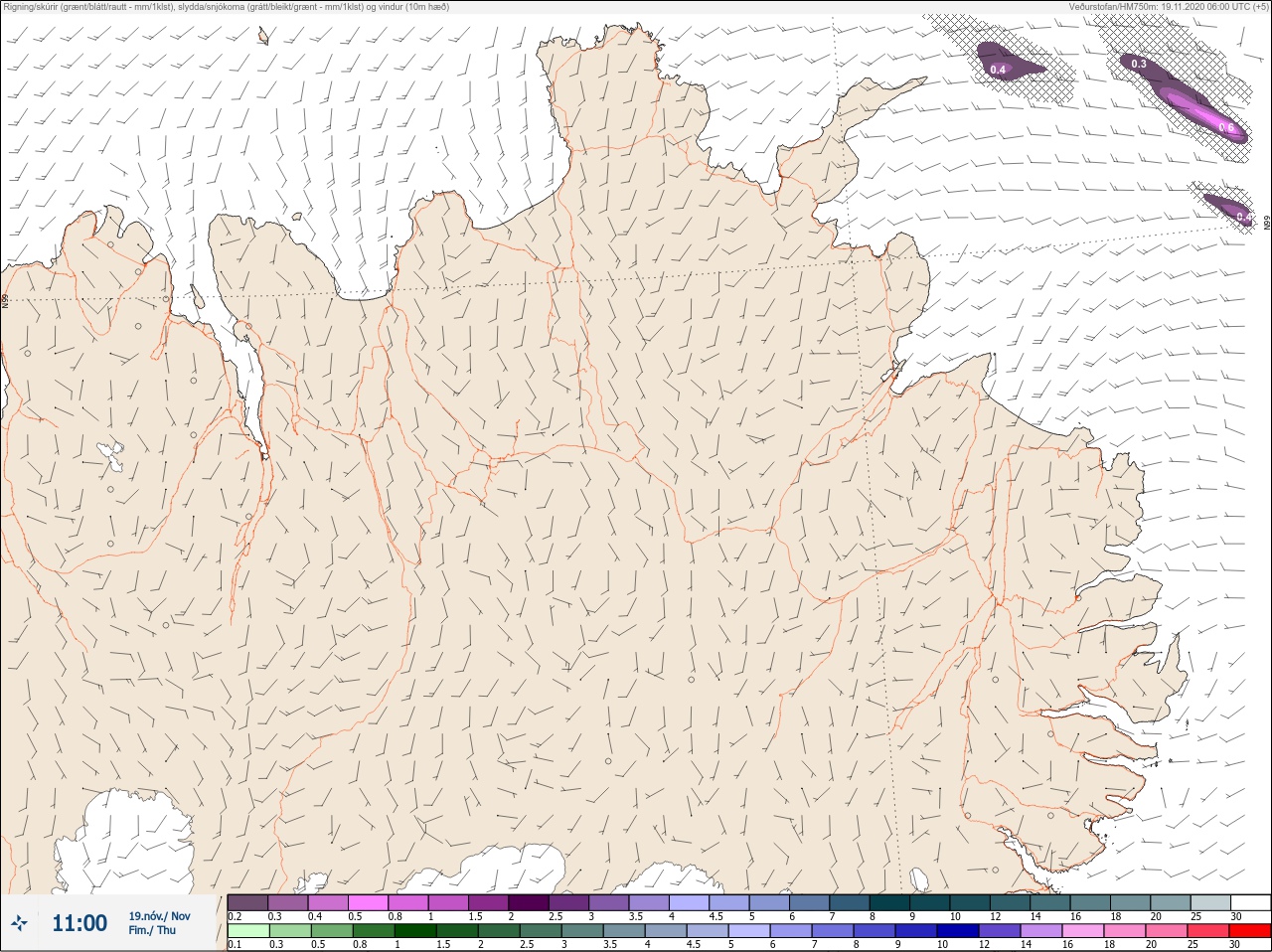
Task: Click the '1.5' value in top legend row
Action: (475, 916)
